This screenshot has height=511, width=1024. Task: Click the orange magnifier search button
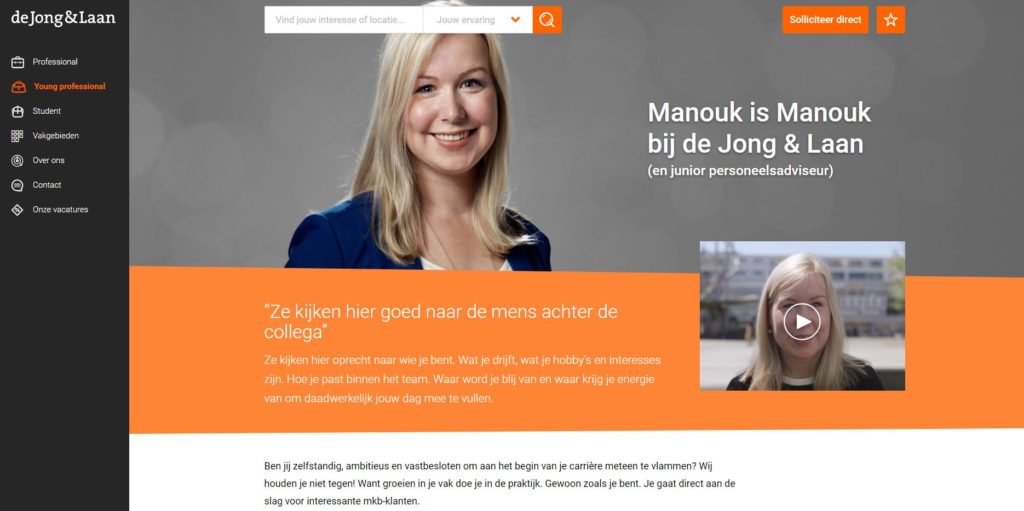tap(547, 20)
